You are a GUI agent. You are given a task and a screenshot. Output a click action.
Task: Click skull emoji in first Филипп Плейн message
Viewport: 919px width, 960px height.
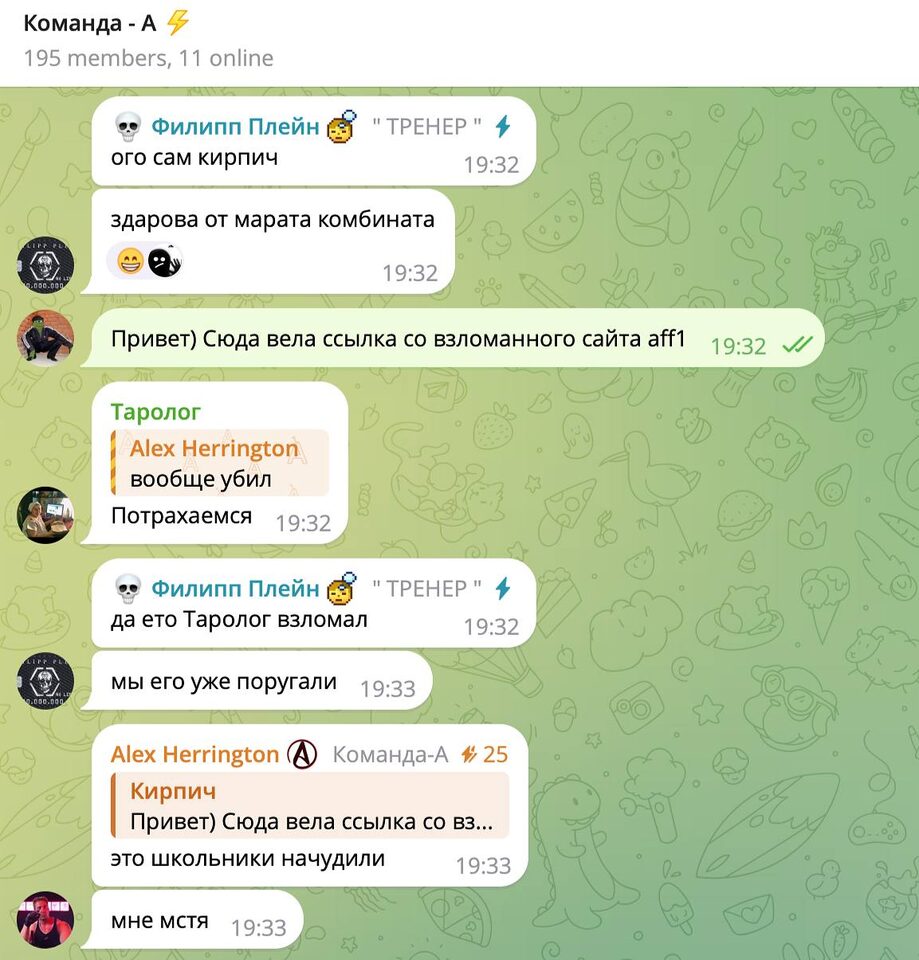coord(128,127)
